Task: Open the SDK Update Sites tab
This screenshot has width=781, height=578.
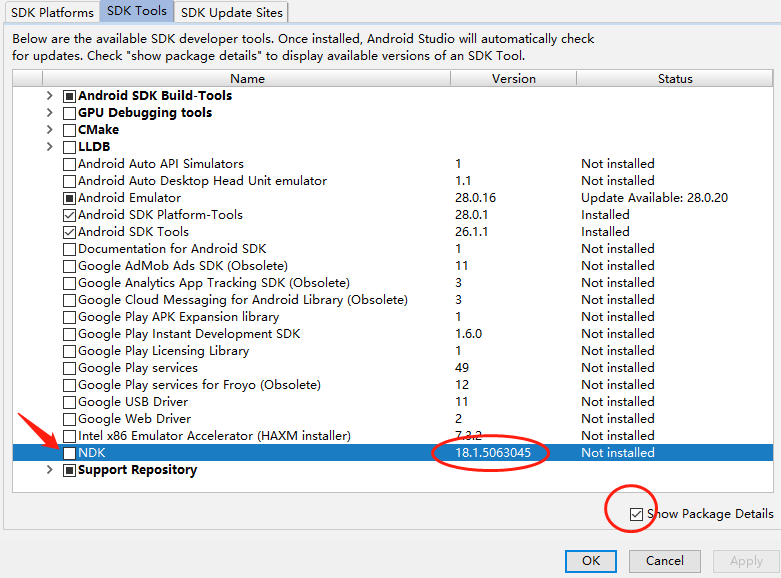Action: [232, 12]
